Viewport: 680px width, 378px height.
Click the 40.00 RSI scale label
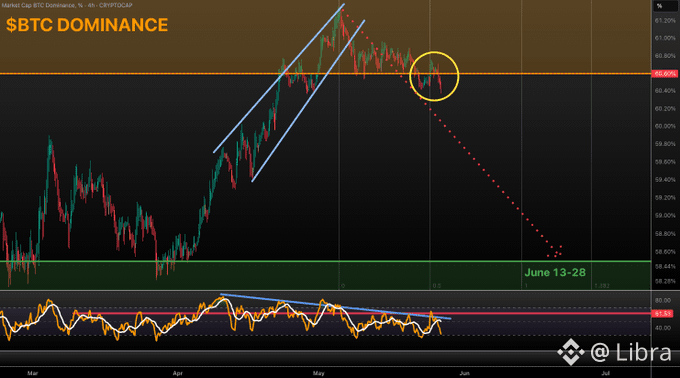[x=663, y=328]
